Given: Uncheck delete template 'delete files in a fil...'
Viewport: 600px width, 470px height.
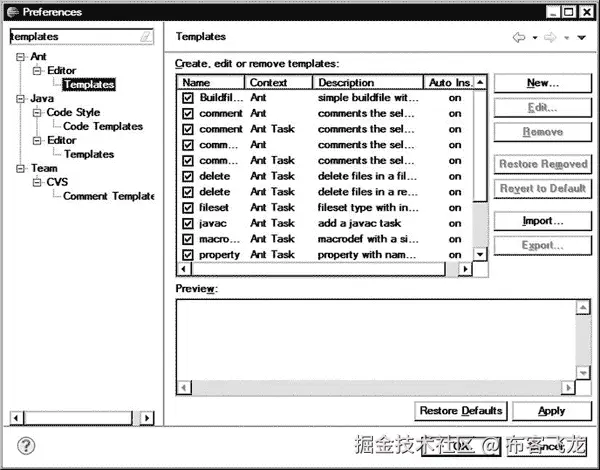Looking at the screenshot, I should [188, 176].
